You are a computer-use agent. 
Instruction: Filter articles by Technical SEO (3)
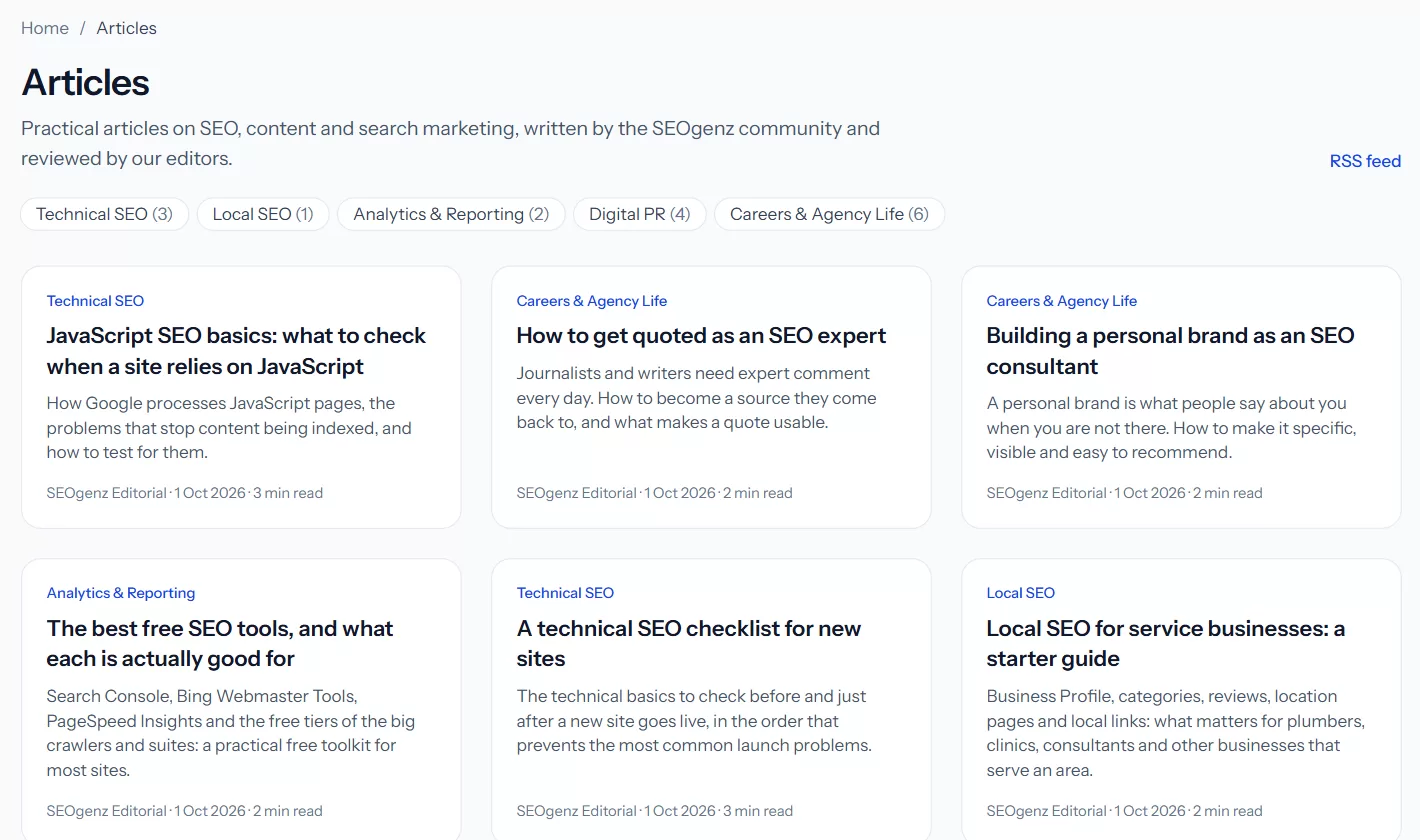tap(105, 214)
